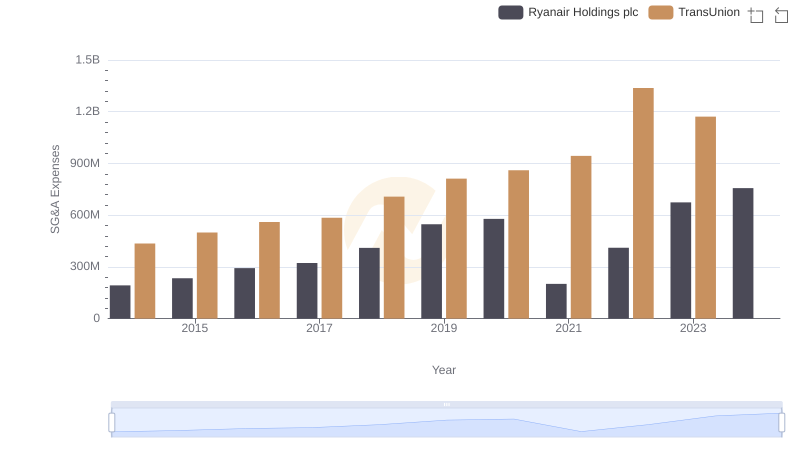Select left handle of data zoom slider
This screenshot has width=800, height=461.
112,422
